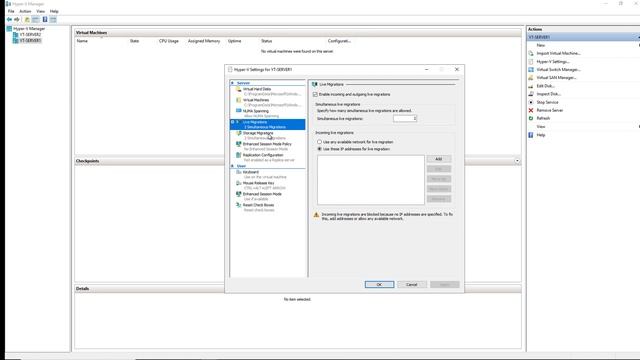Click the Replication Configuration icon
This screenshot has width=640, height=360.
point(239,155)
